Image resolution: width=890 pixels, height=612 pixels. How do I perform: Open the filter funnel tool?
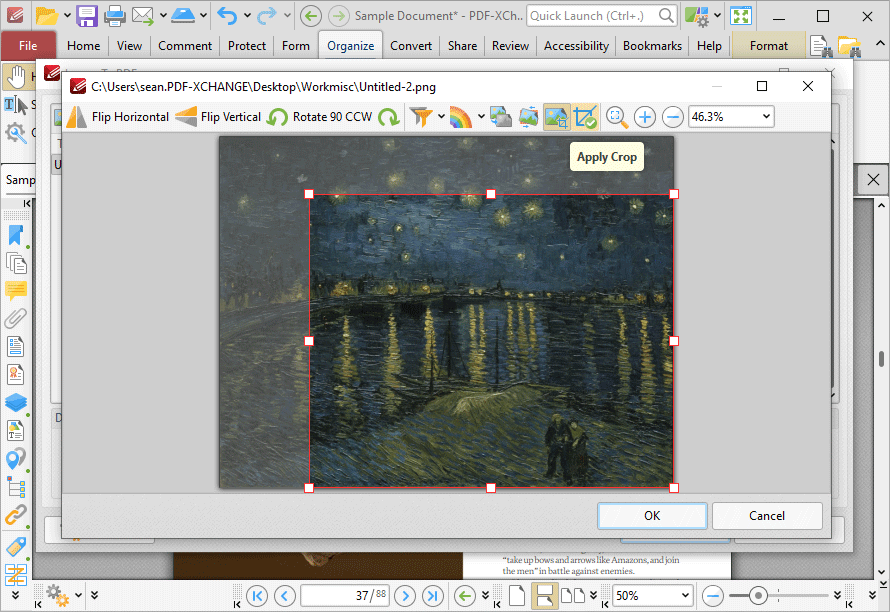pos(421,117)
